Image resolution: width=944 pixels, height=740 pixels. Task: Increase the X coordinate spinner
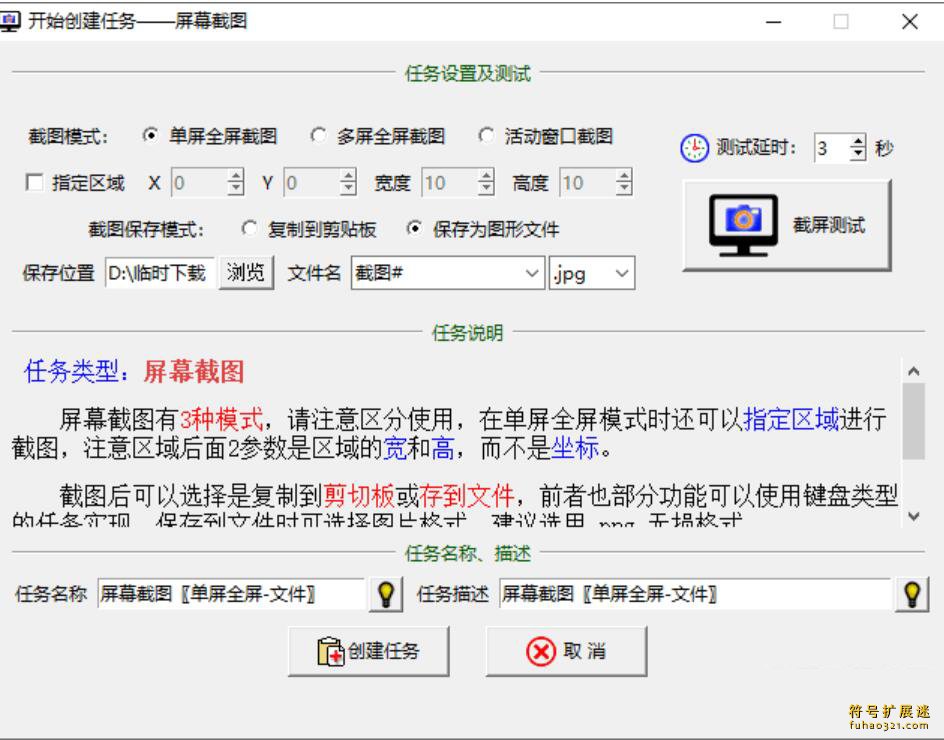click(235, 176)
